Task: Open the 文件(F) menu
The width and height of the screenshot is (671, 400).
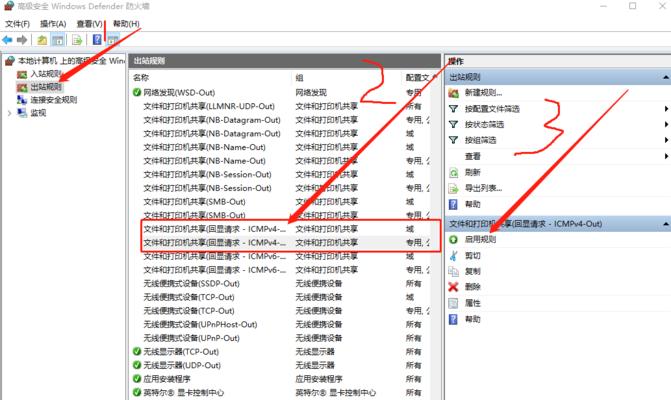Action: (18, 24)
